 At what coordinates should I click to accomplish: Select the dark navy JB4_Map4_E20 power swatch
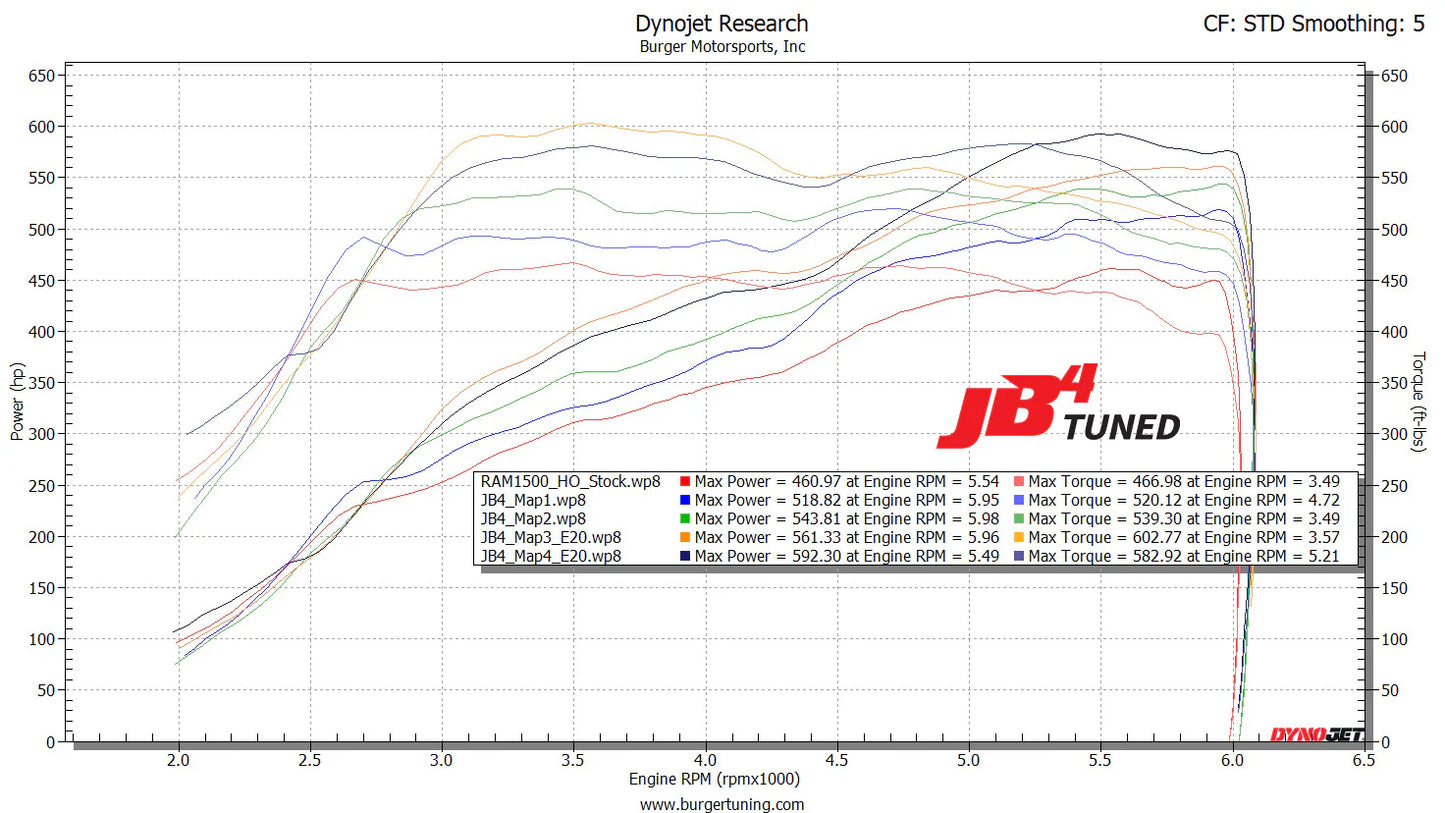pos(686,557)
